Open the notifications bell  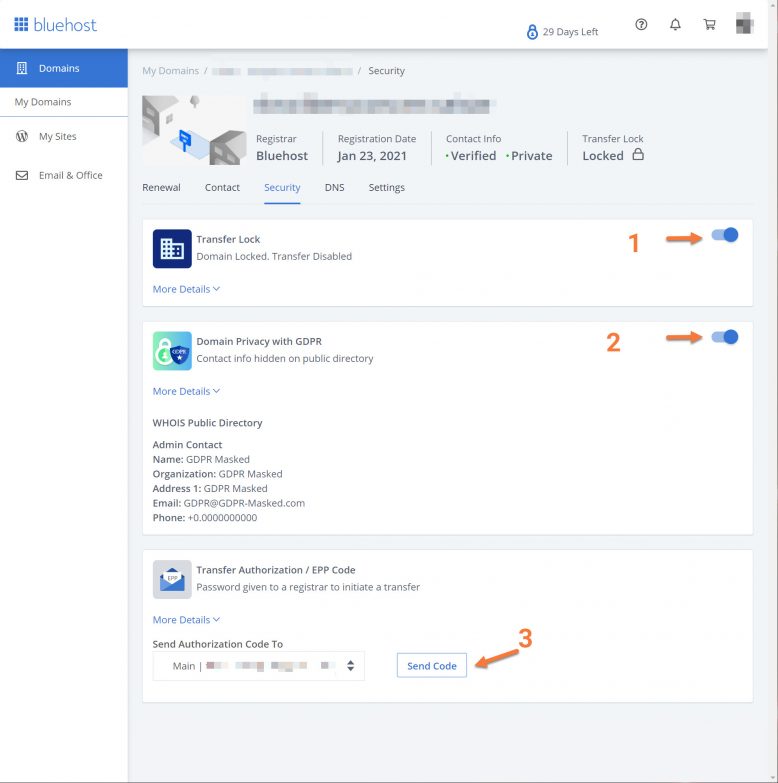click(x=675, y=25)
